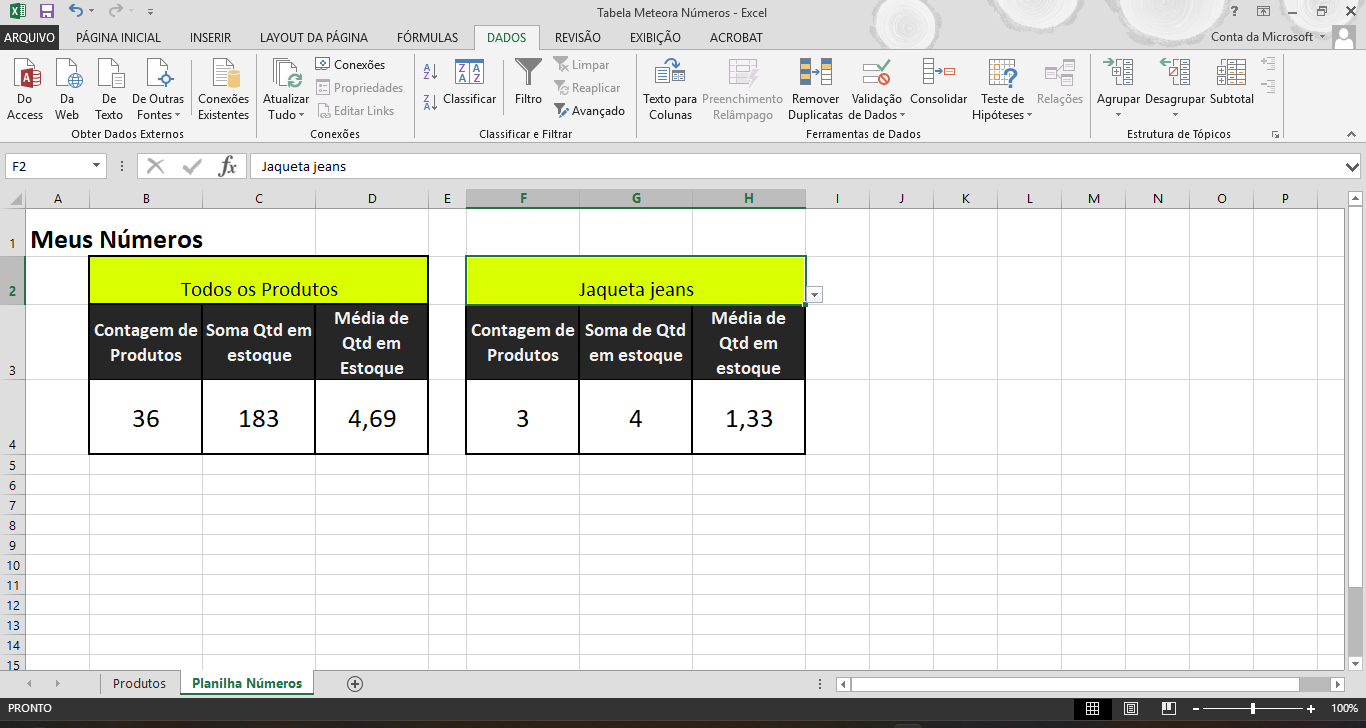Viewport: 1366px width, 728px height.
Task: Switch to FÓRMULAS tab
Action: tap(427, 37)
